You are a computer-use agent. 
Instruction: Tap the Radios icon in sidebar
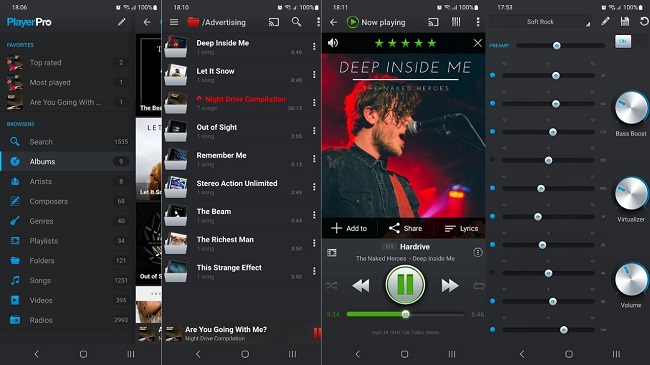15,320
